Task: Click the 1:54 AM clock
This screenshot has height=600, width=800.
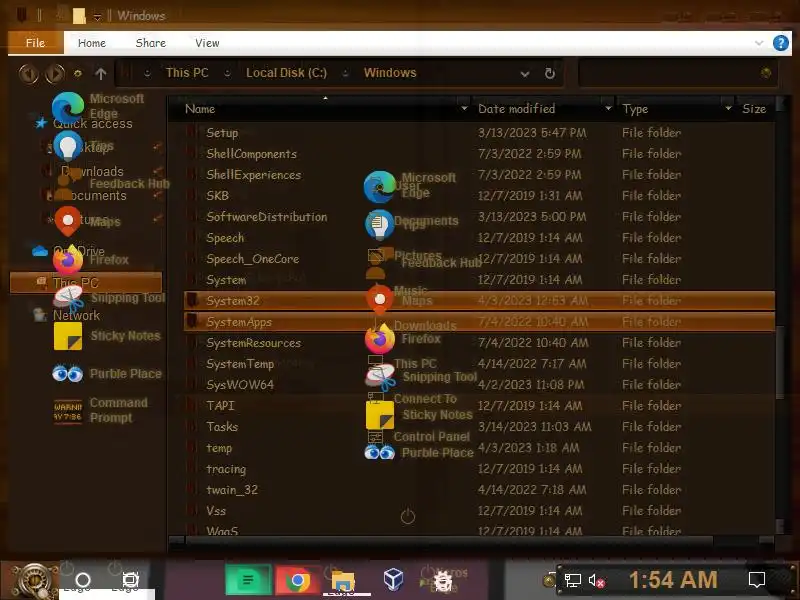Action: coord(673,580)
